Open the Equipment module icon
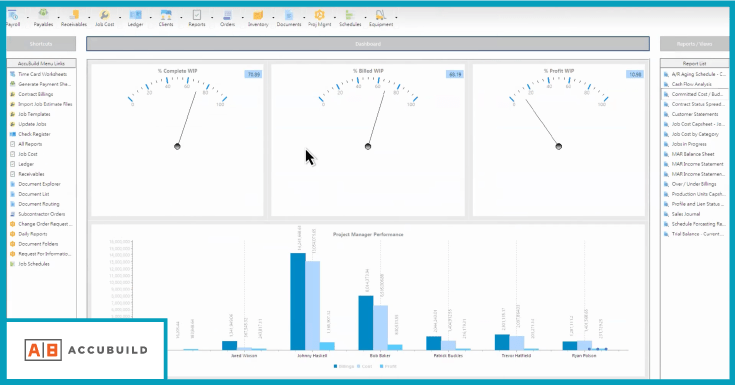 point(381,18)
